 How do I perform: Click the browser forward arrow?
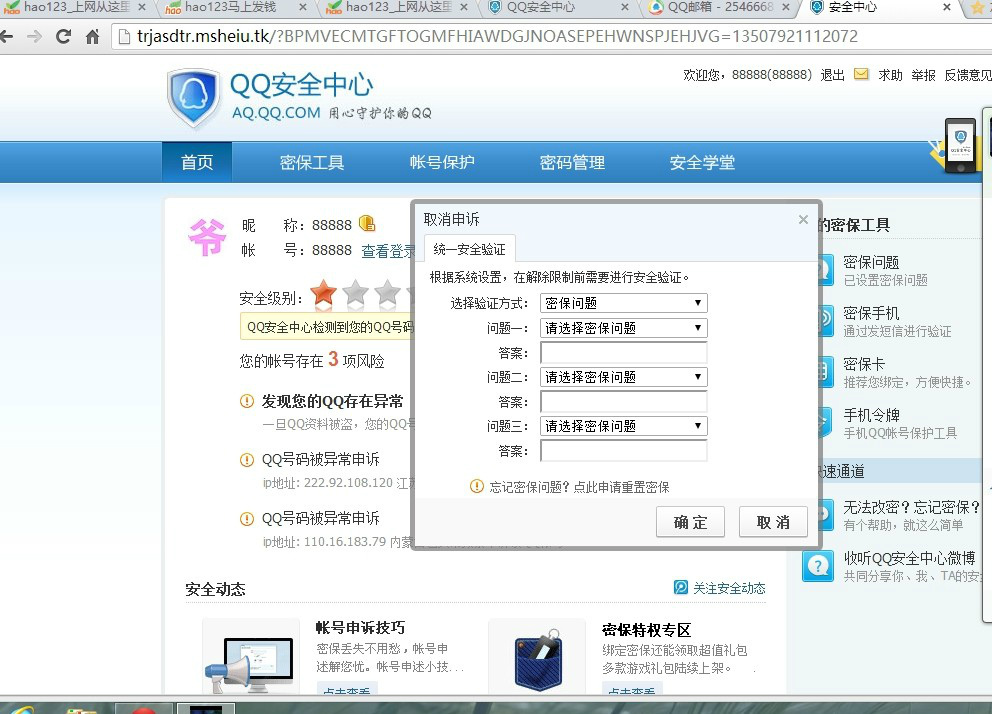click(35, 37)
